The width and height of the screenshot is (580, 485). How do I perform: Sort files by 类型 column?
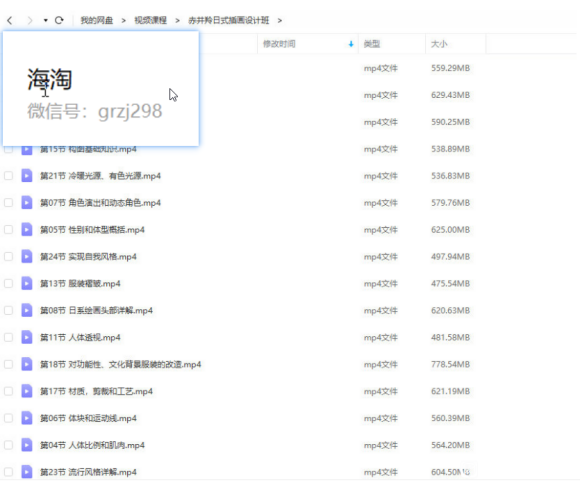coord(372,44)
